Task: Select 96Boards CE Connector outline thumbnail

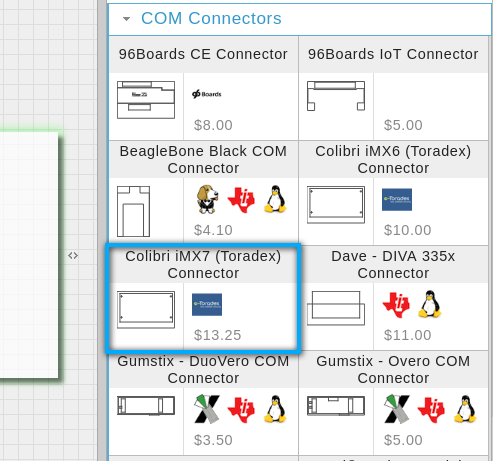Action: click(x=146, y=100)
